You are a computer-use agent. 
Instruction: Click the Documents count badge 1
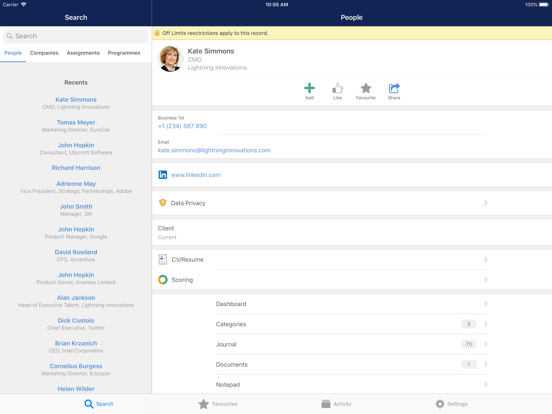tap(469, 364)
